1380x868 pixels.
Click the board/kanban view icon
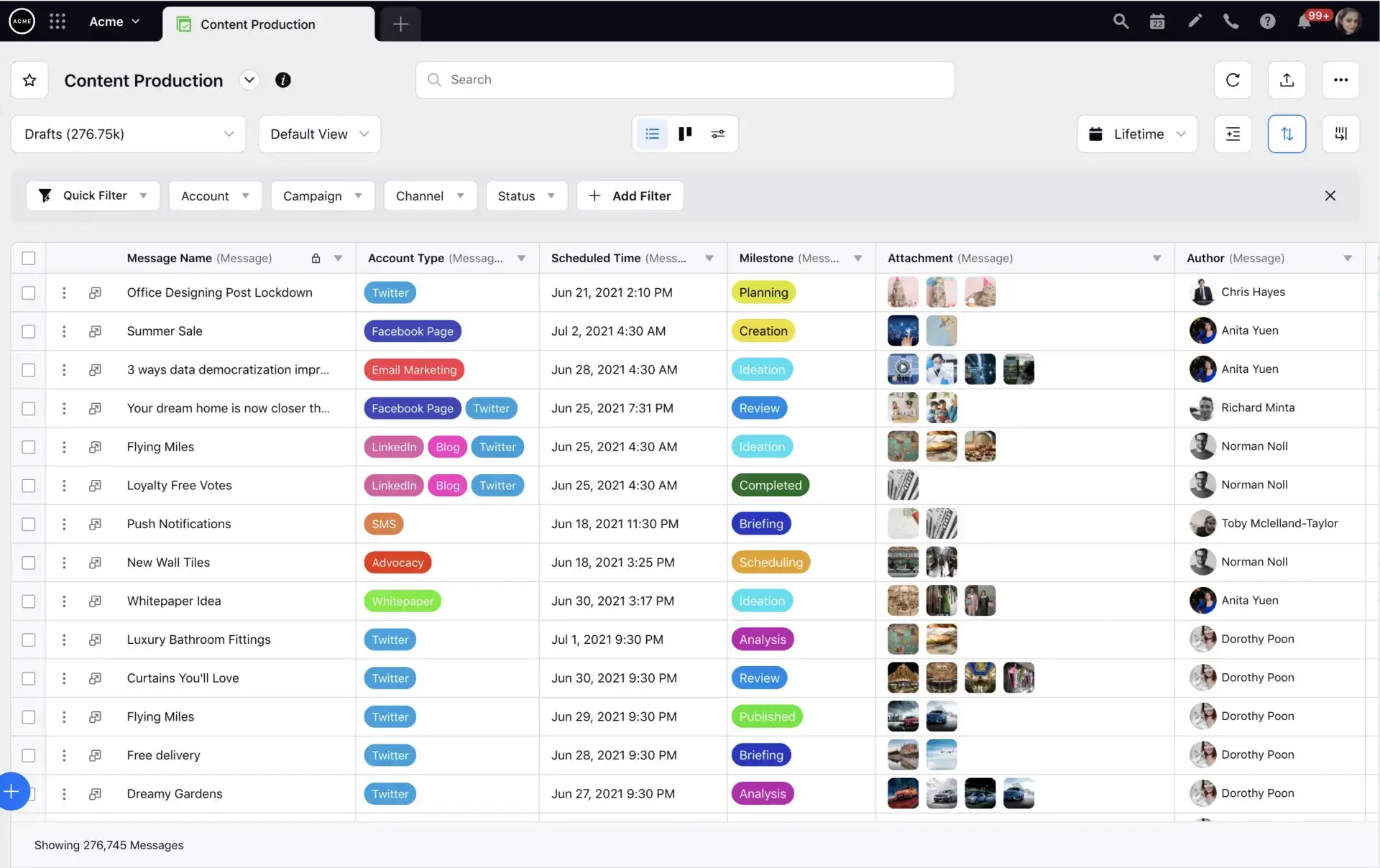(685, 133)
